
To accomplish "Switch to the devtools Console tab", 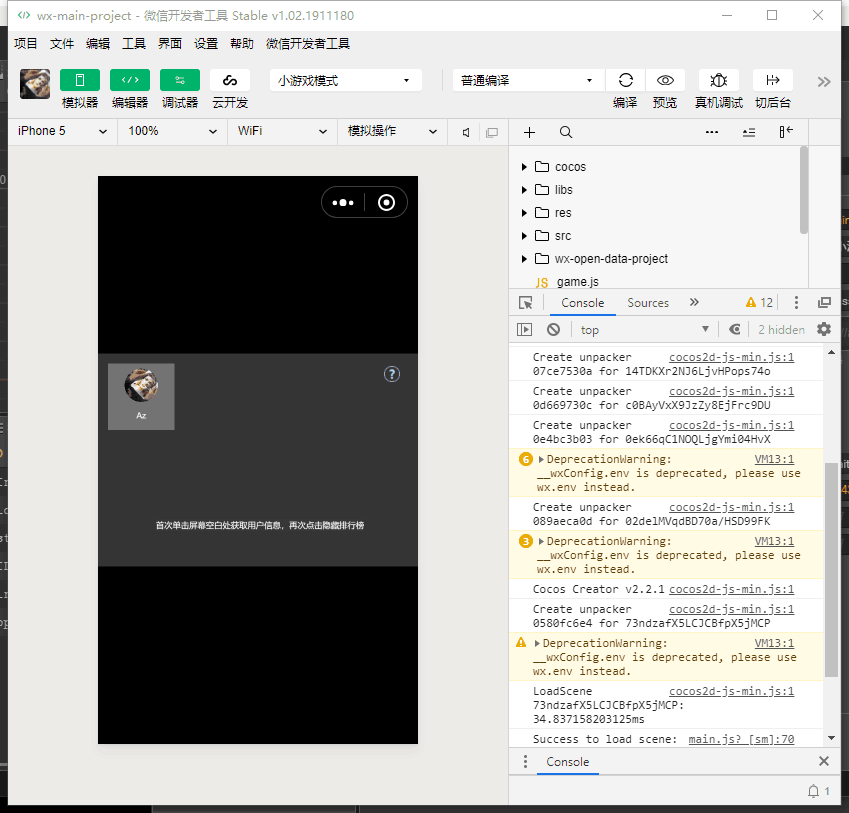I will [x=583, y=303].
